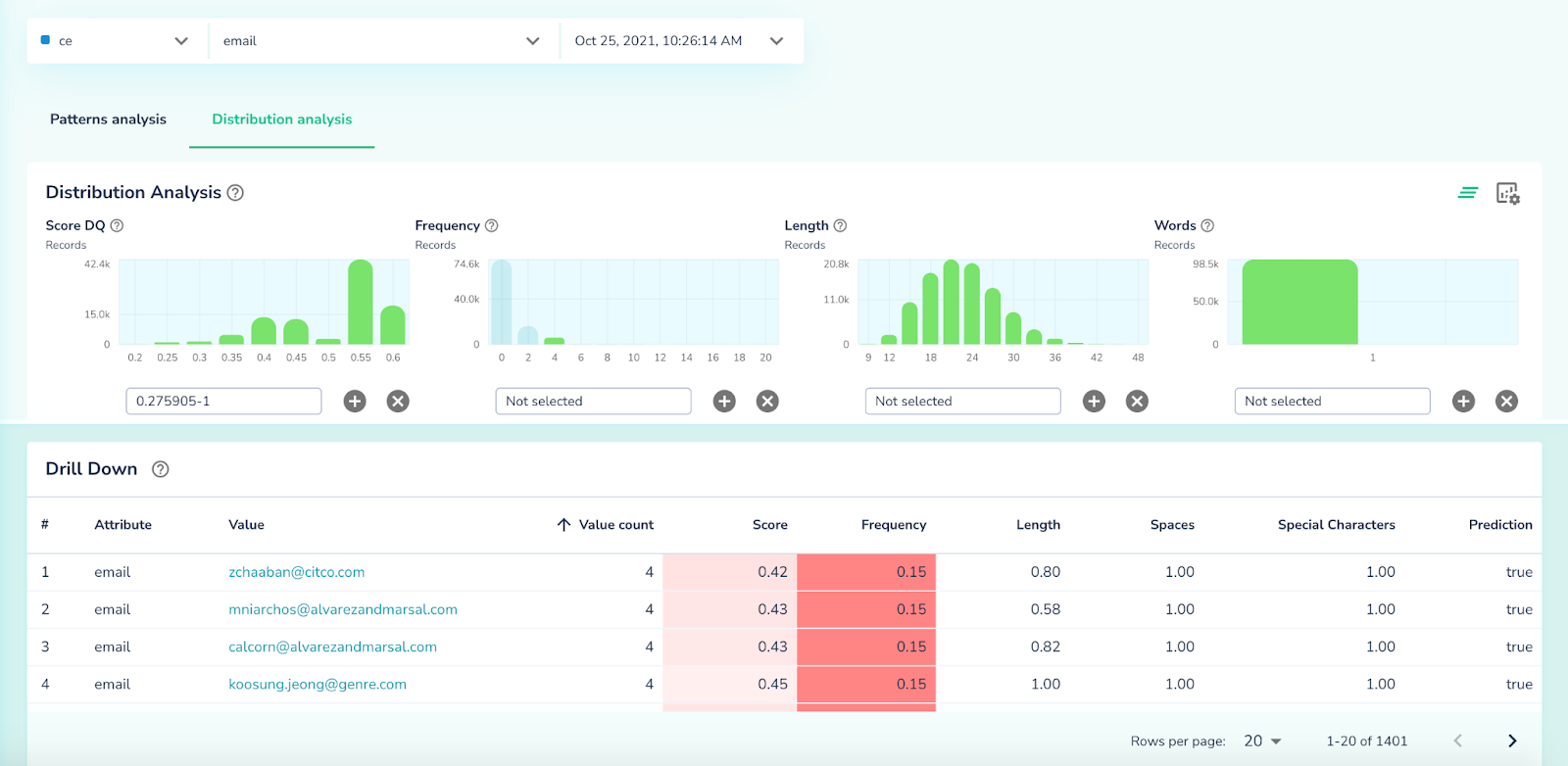Click the Words 'Not selected' field
This screenshot has width=1568, height=766.
1332,402
